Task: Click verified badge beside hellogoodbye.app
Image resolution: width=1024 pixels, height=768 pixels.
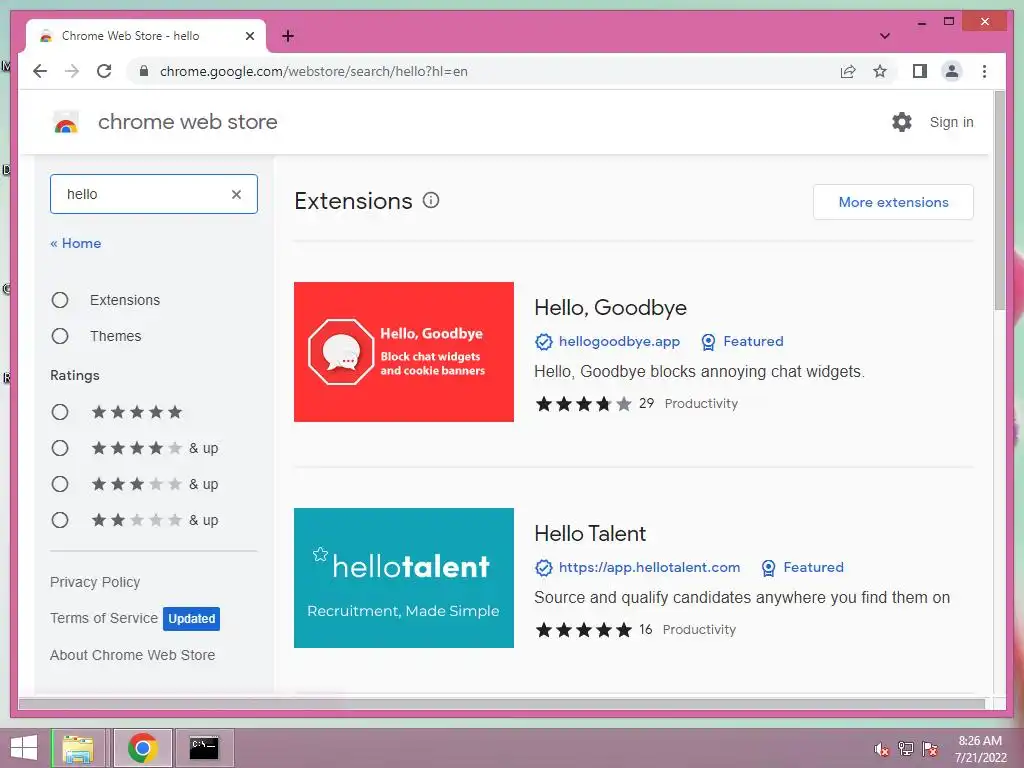Action: point(543,342)
